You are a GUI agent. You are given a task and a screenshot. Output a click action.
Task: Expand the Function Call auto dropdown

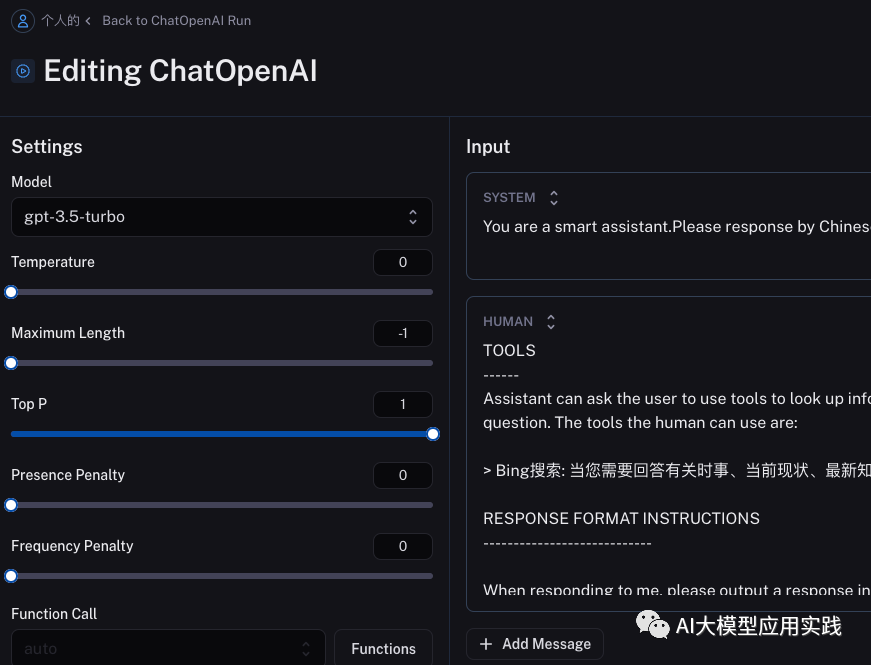tap(168, 648)
